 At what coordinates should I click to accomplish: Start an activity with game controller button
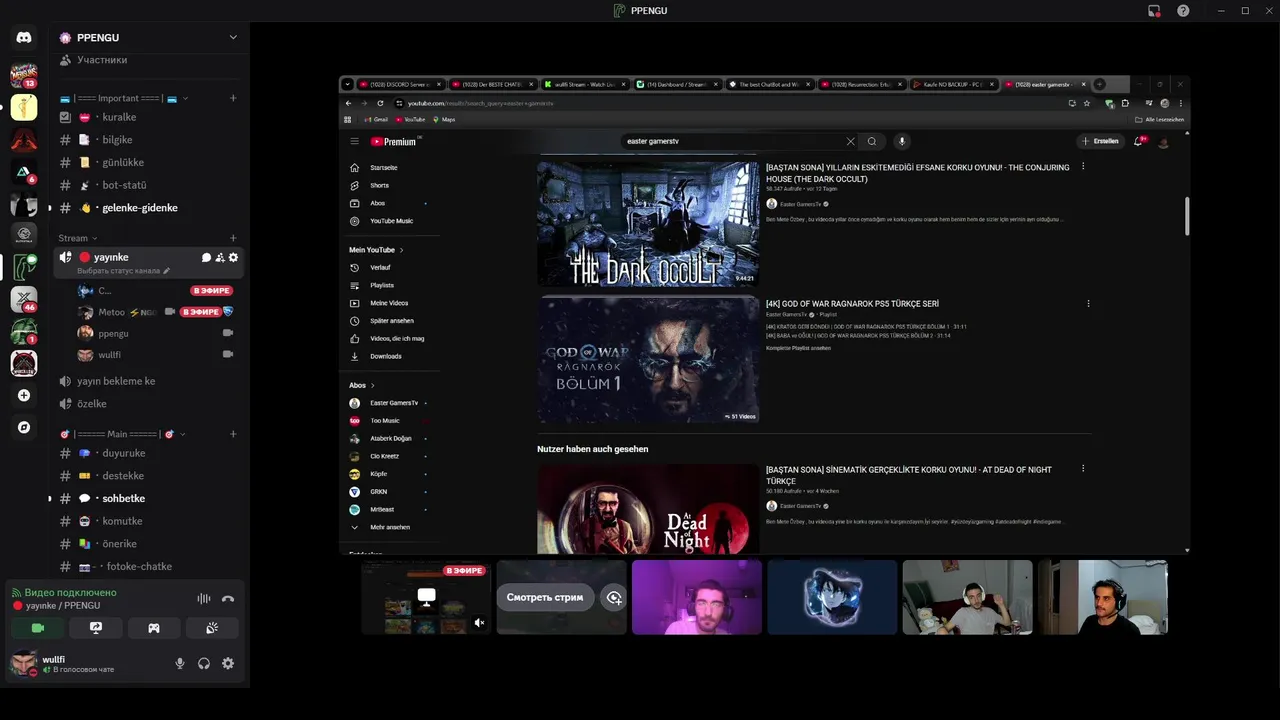(x=154, y=628)
